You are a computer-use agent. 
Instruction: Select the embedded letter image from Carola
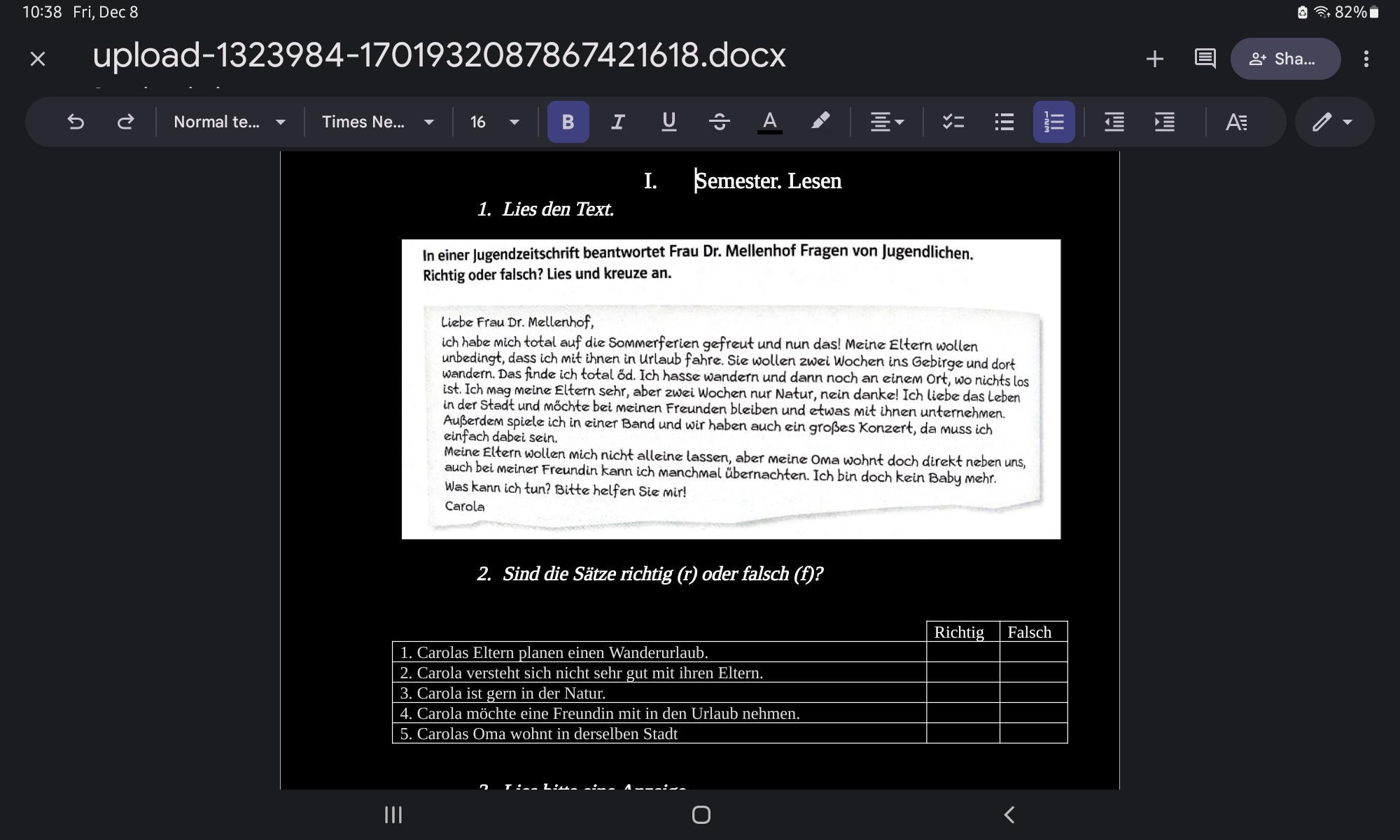click(x=731, y=389)
